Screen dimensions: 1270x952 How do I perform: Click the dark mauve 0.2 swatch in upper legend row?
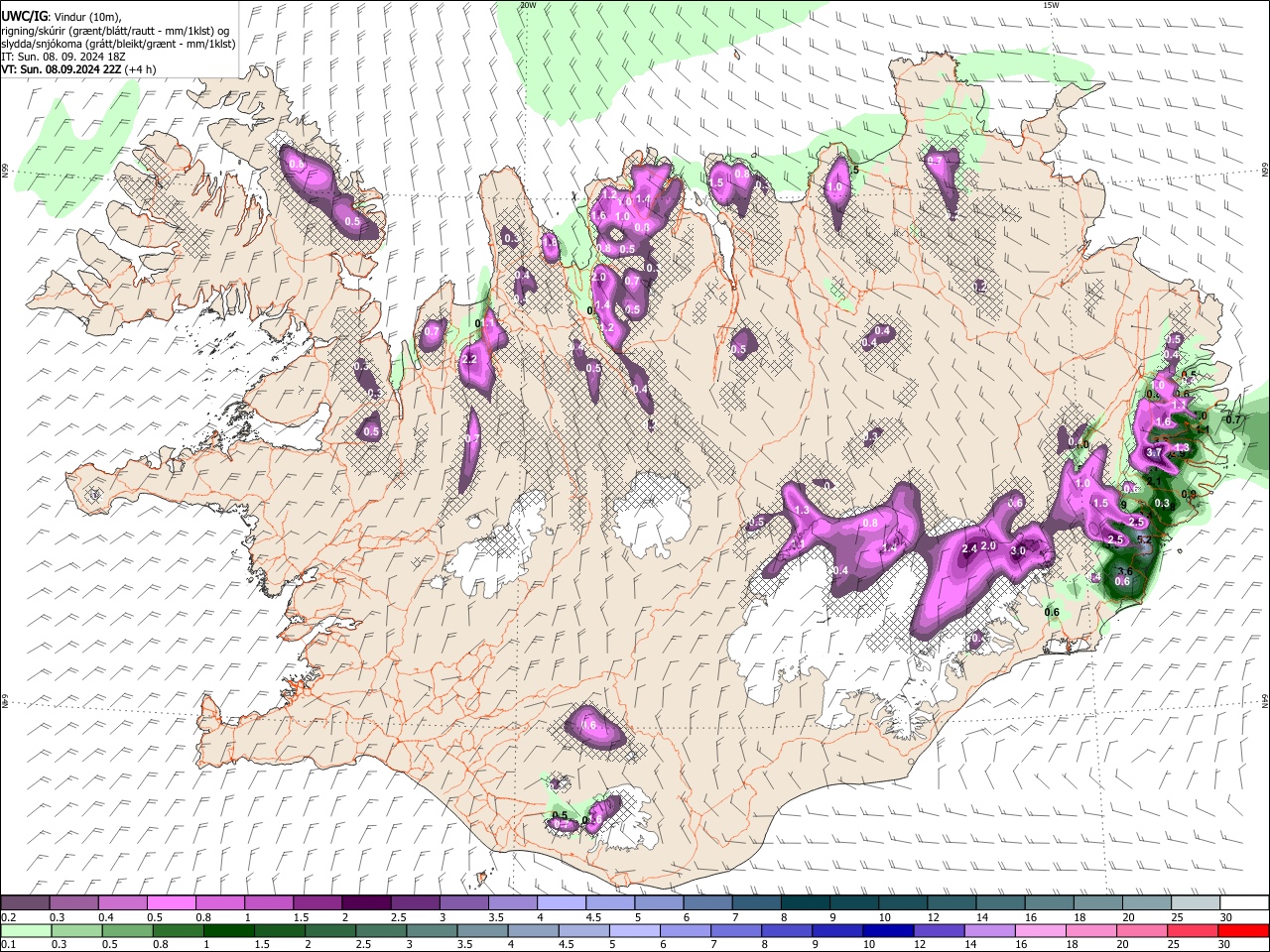point(25,902)
